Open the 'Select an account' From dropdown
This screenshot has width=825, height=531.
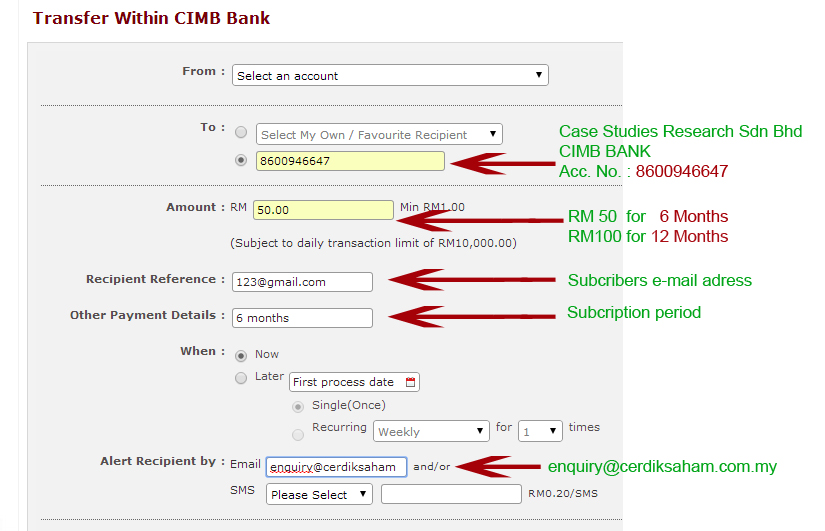tap(390, 75)
